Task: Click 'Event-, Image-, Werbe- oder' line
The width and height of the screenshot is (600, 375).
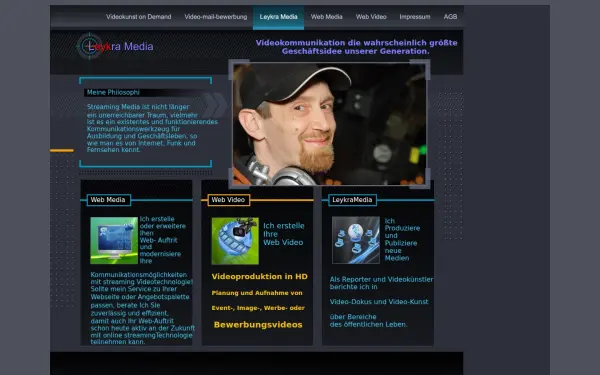Action: (x=258, y=308)
